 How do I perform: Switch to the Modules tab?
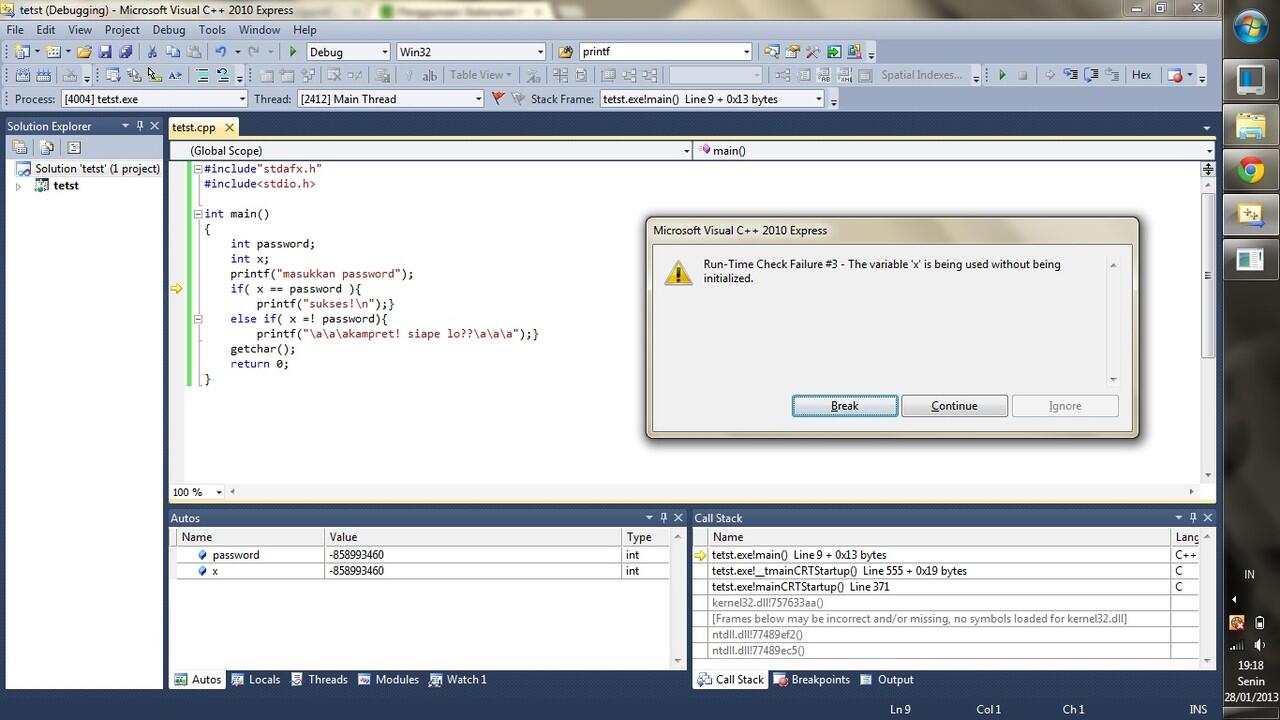click(x=388, y=679)
